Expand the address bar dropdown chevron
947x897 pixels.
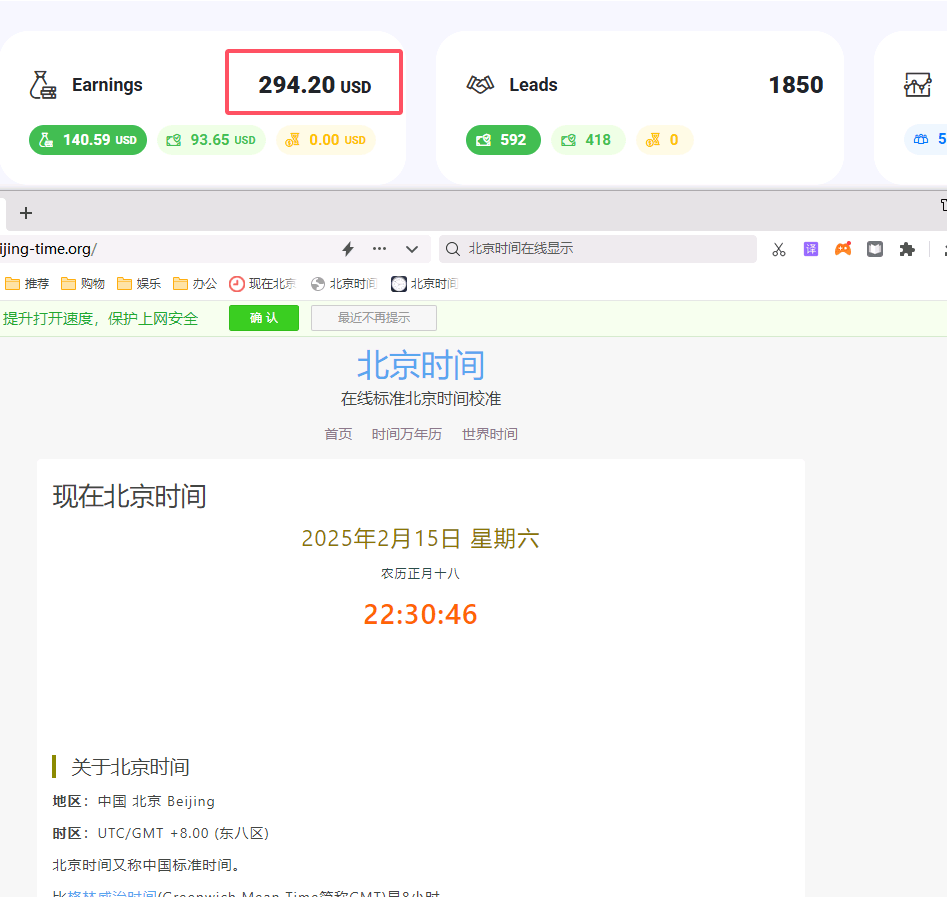coord(411,249)
